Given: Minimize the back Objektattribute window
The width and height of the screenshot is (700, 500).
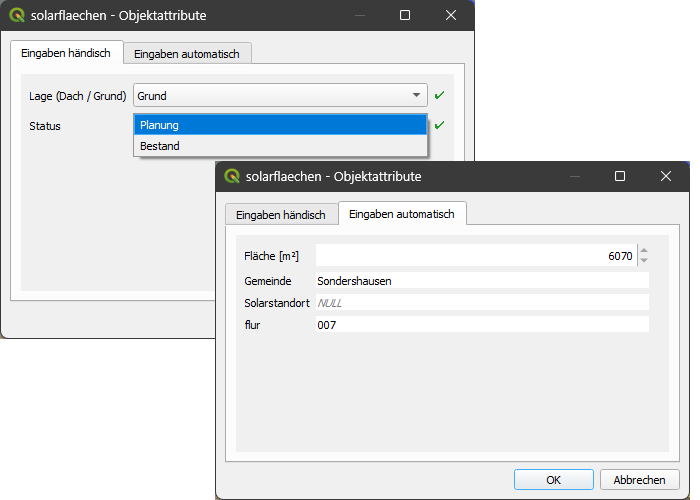Looking at the screenshot, I should 360,15.
